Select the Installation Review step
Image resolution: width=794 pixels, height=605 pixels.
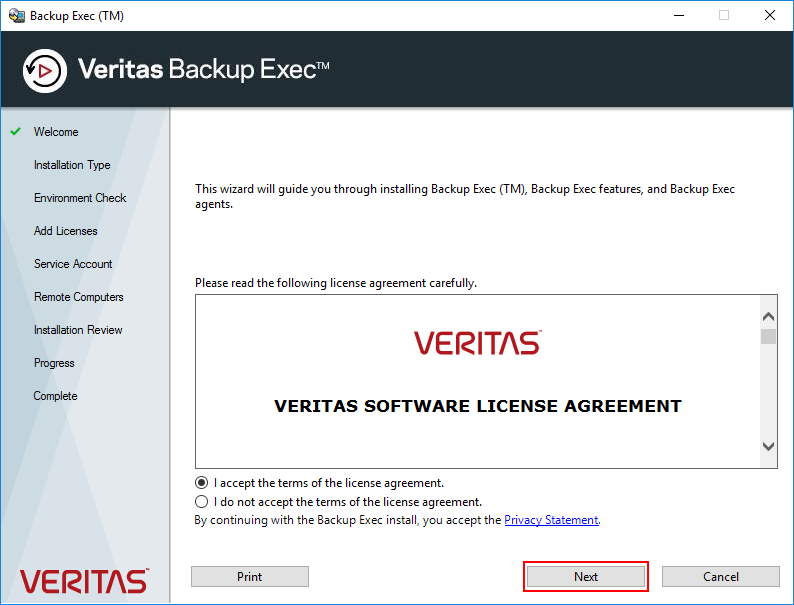coord(78,330)
